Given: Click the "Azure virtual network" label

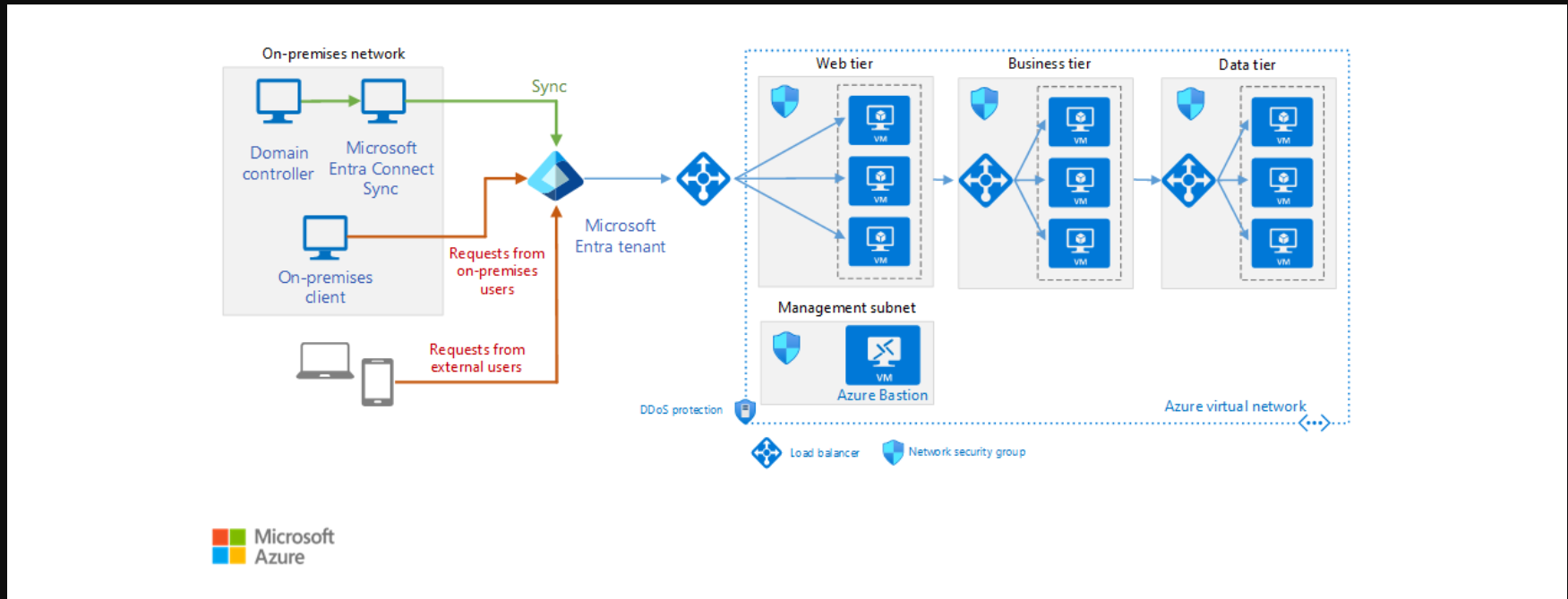Looking at the screenshot, I should [x=1235, y=406].
